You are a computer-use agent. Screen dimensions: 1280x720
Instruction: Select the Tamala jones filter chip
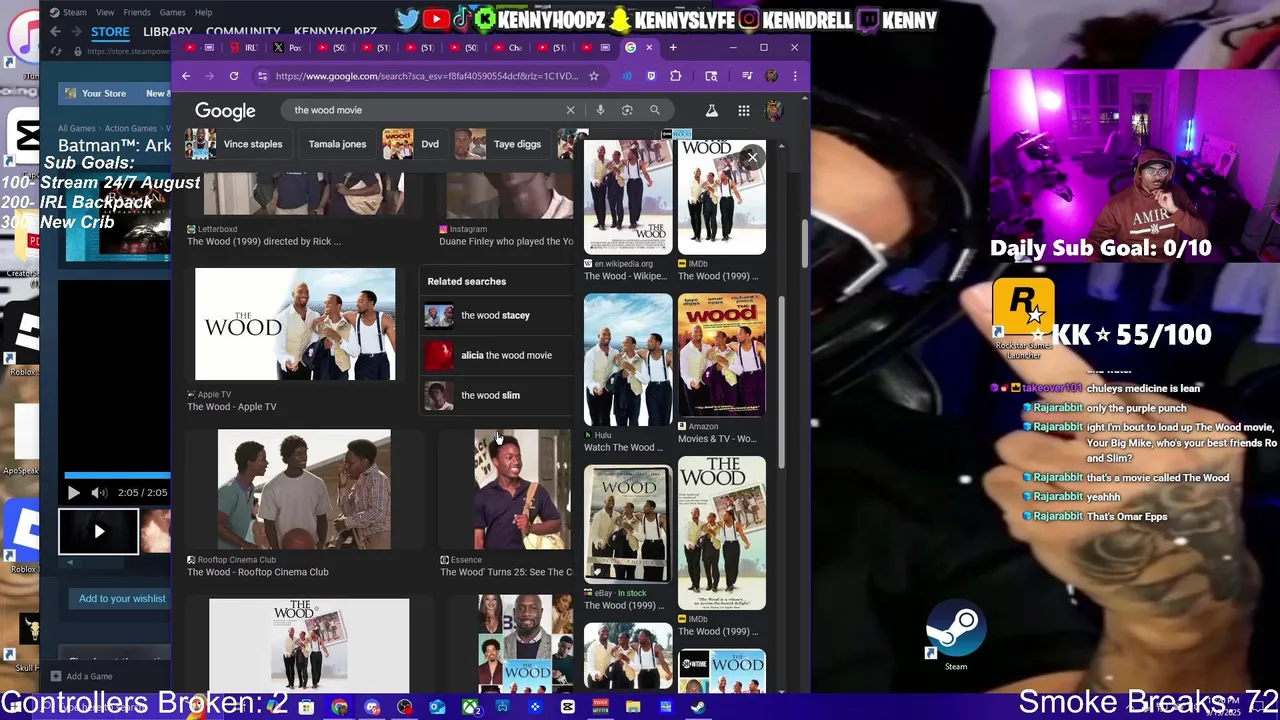coord(337,144)
